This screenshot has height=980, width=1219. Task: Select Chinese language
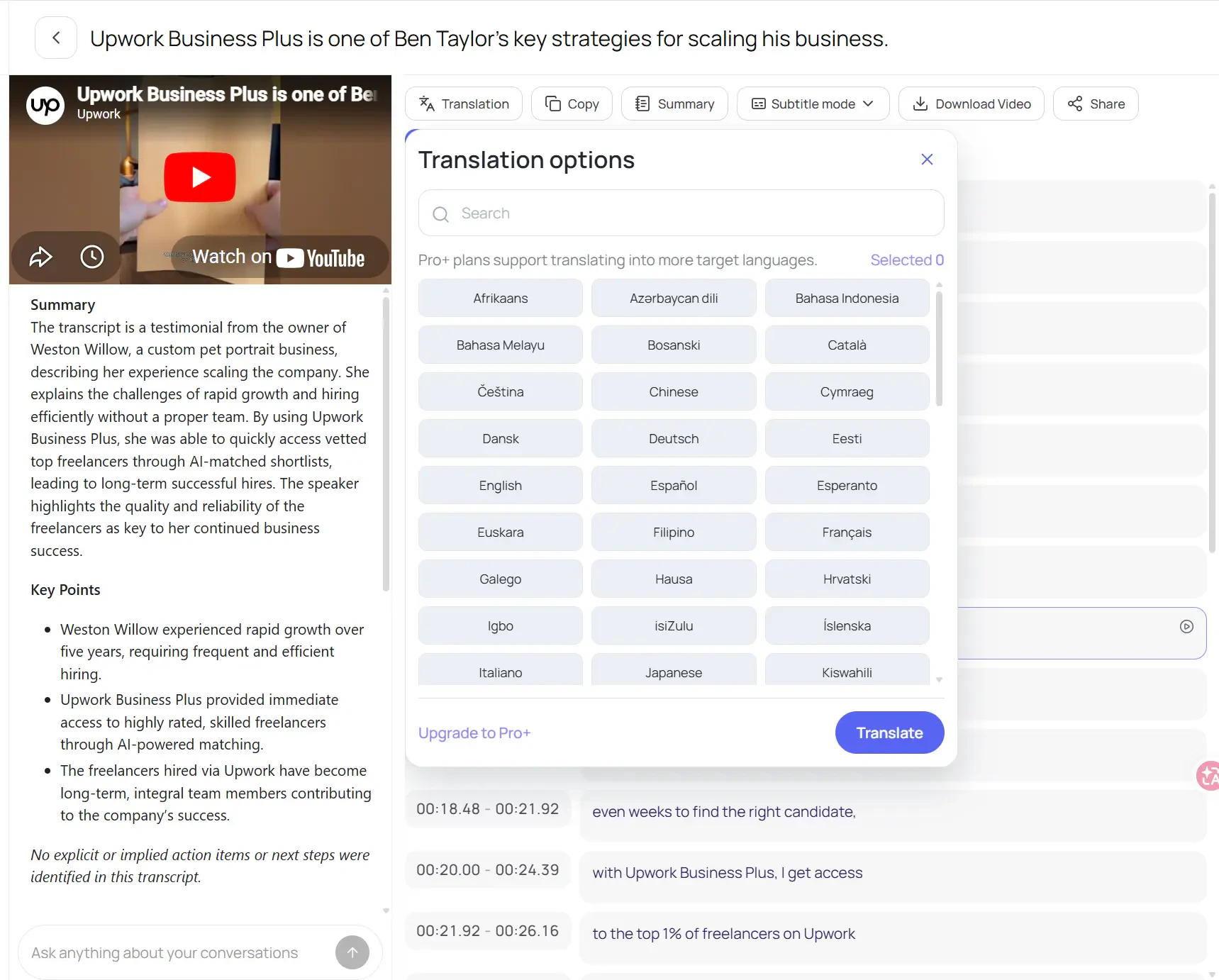[x=674, y=391]
